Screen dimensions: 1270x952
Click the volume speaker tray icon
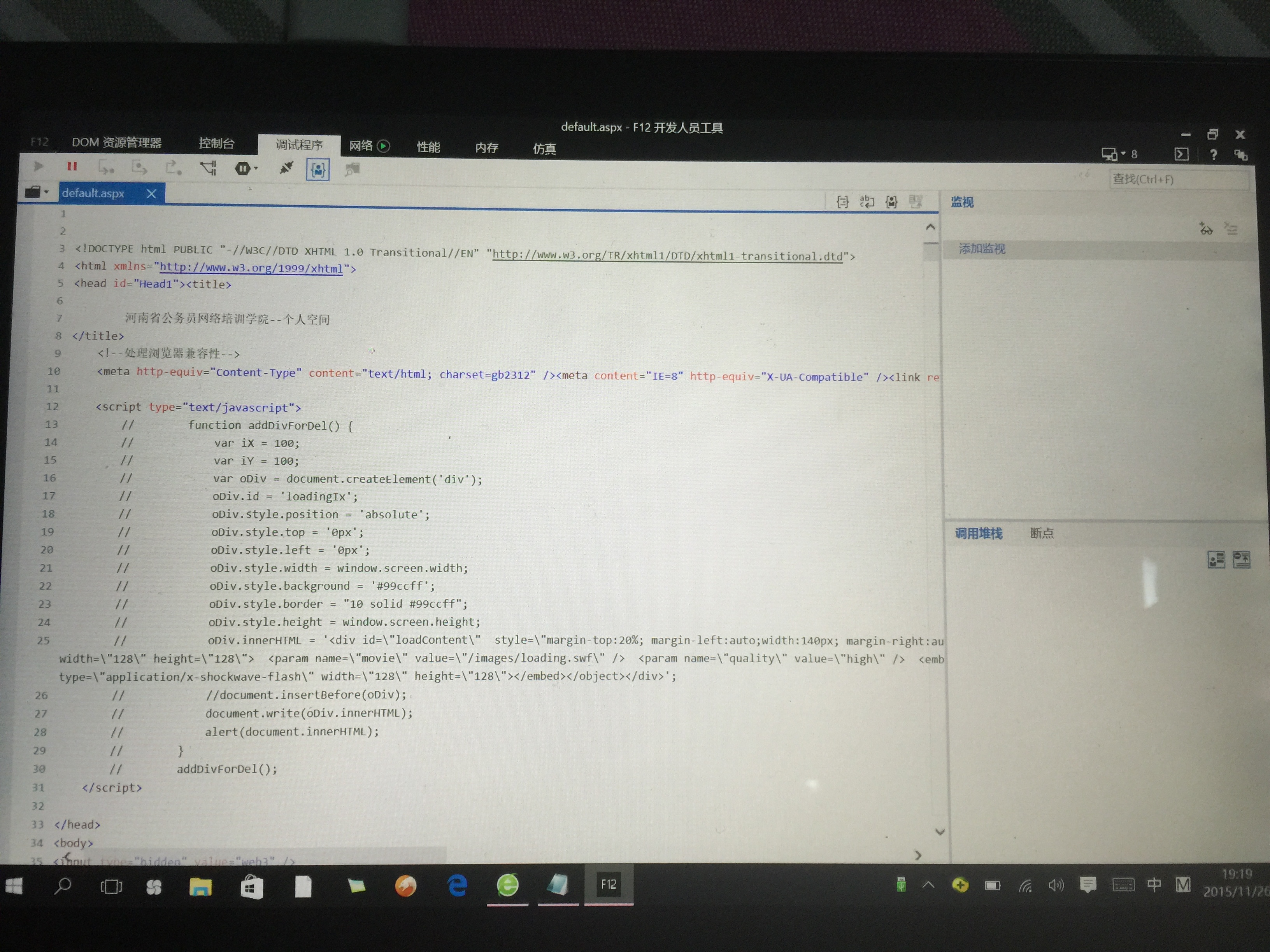pyautogui.click(x=1056, y=885)
